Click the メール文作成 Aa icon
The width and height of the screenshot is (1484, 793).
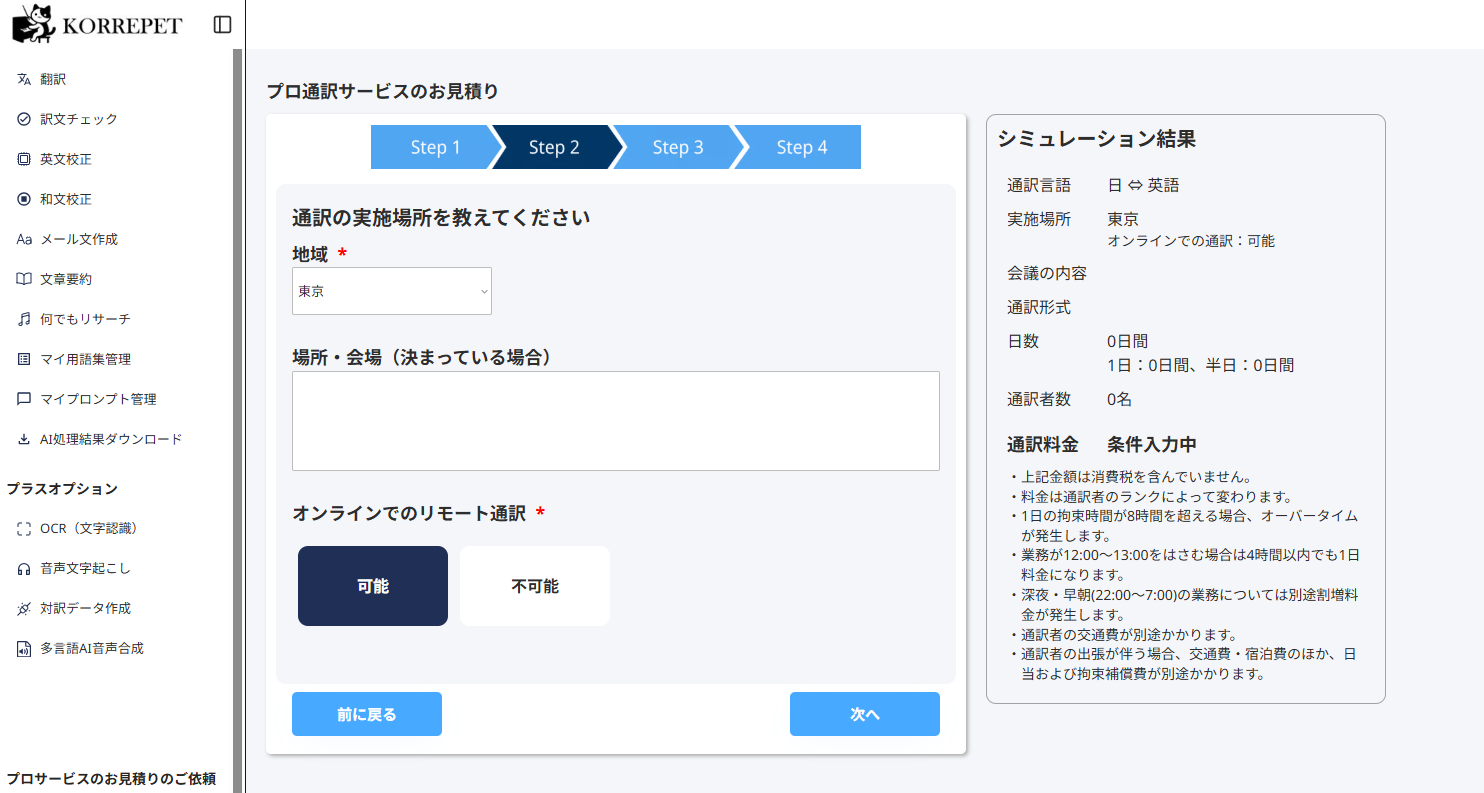point(24,239)
